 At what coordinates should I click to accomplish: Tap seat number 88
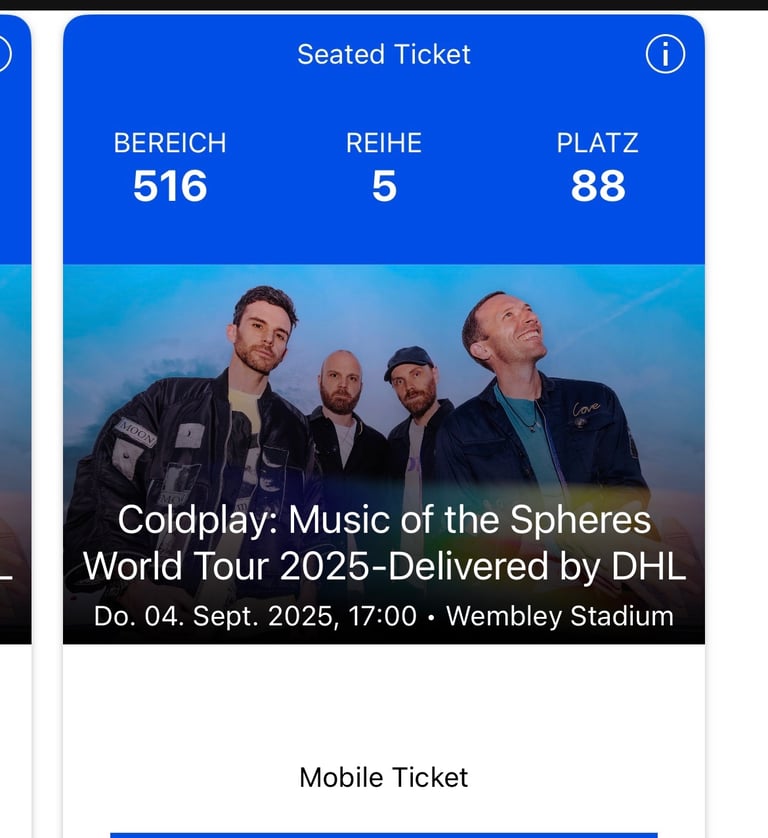point(598,186)
